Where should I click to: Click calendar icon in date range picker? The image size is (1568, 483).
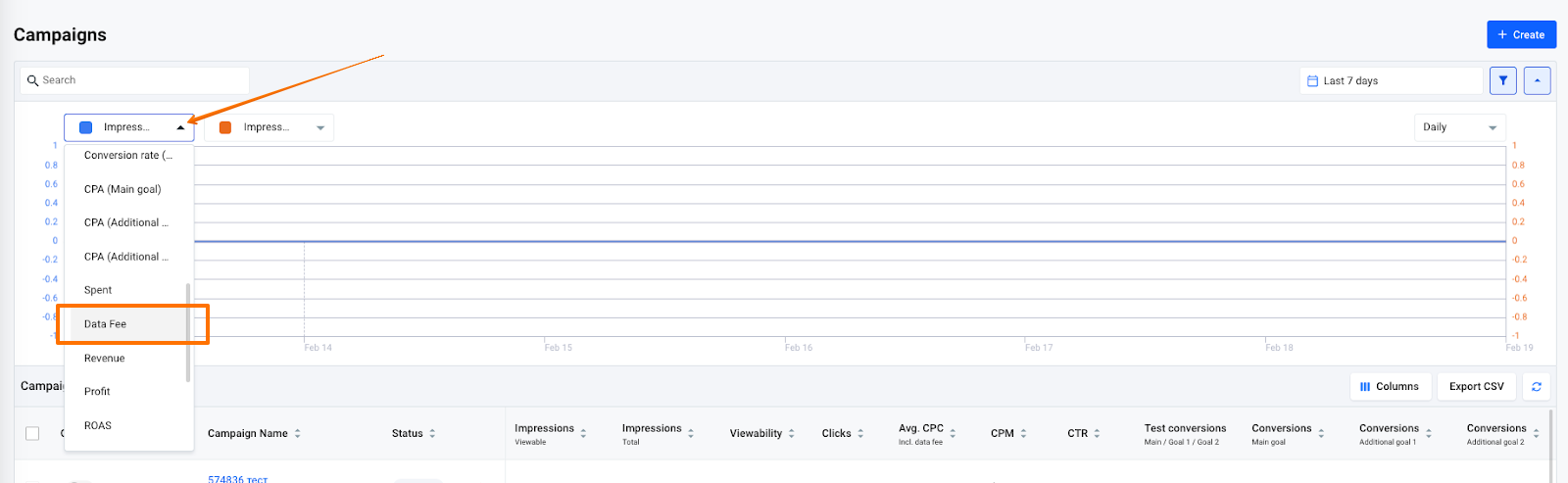1312,81
